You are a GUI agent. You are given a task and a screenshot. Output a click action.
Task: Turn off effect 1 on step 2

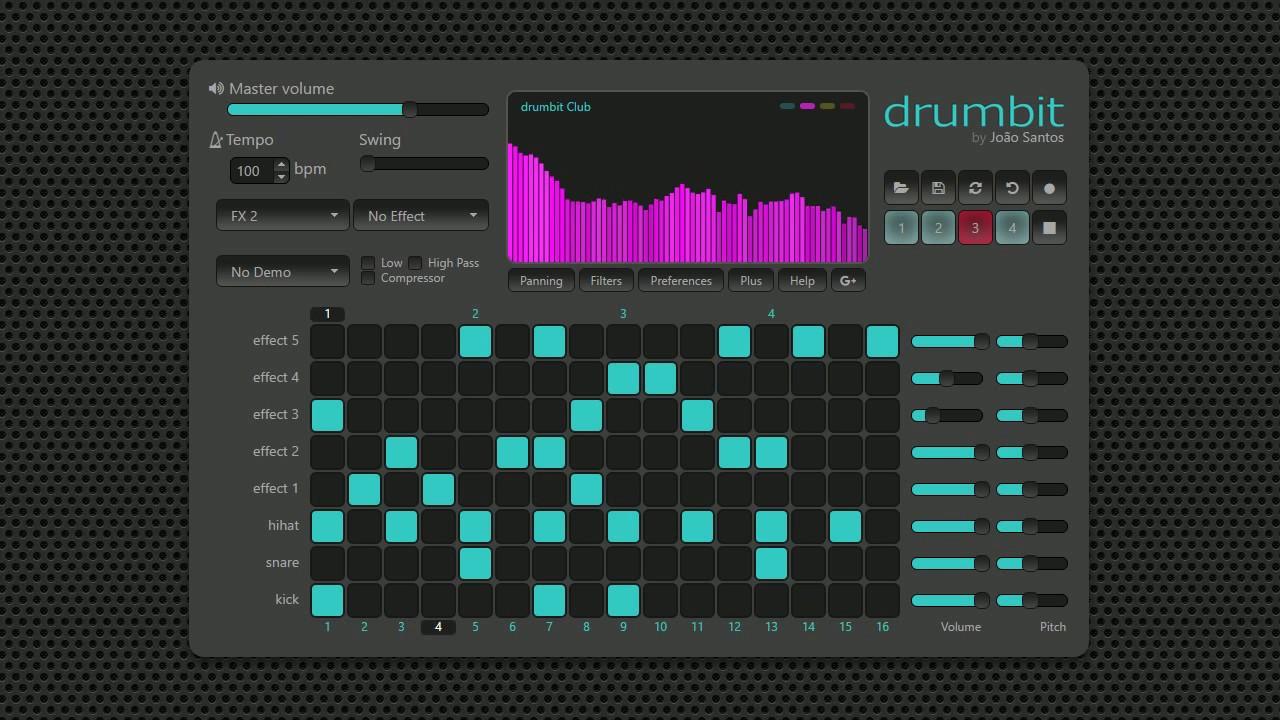tap(364, 489)
